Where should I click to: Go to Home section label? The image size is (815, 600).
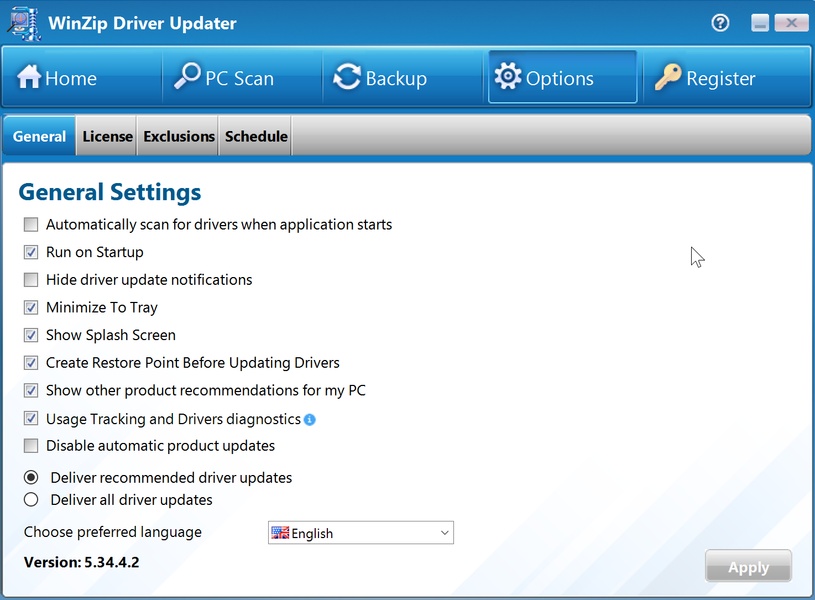click(71, 79)
